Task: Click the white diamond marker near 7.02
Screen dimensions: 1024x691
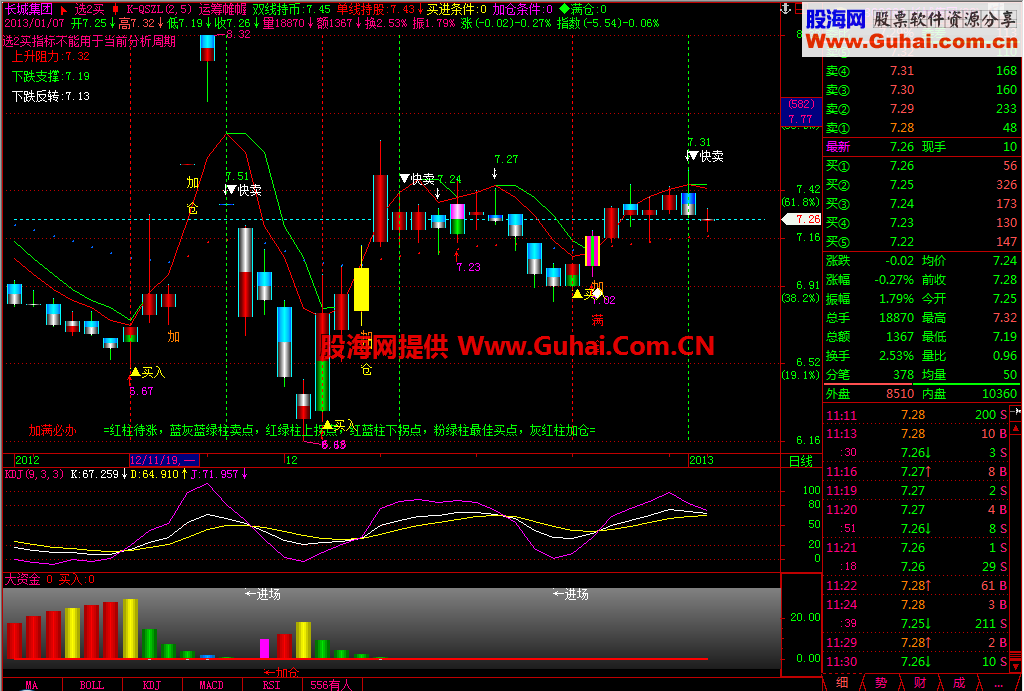Action: 597,293
